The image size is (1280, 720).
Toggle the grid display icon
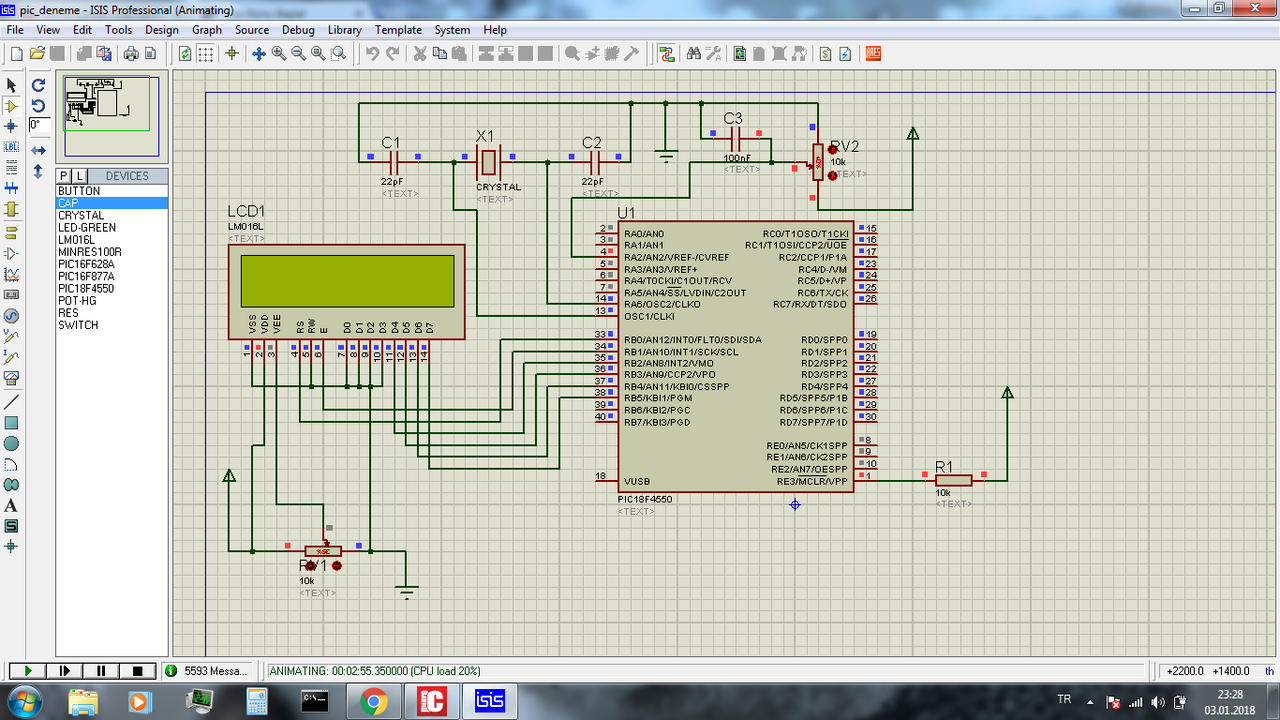click(205, 54)
